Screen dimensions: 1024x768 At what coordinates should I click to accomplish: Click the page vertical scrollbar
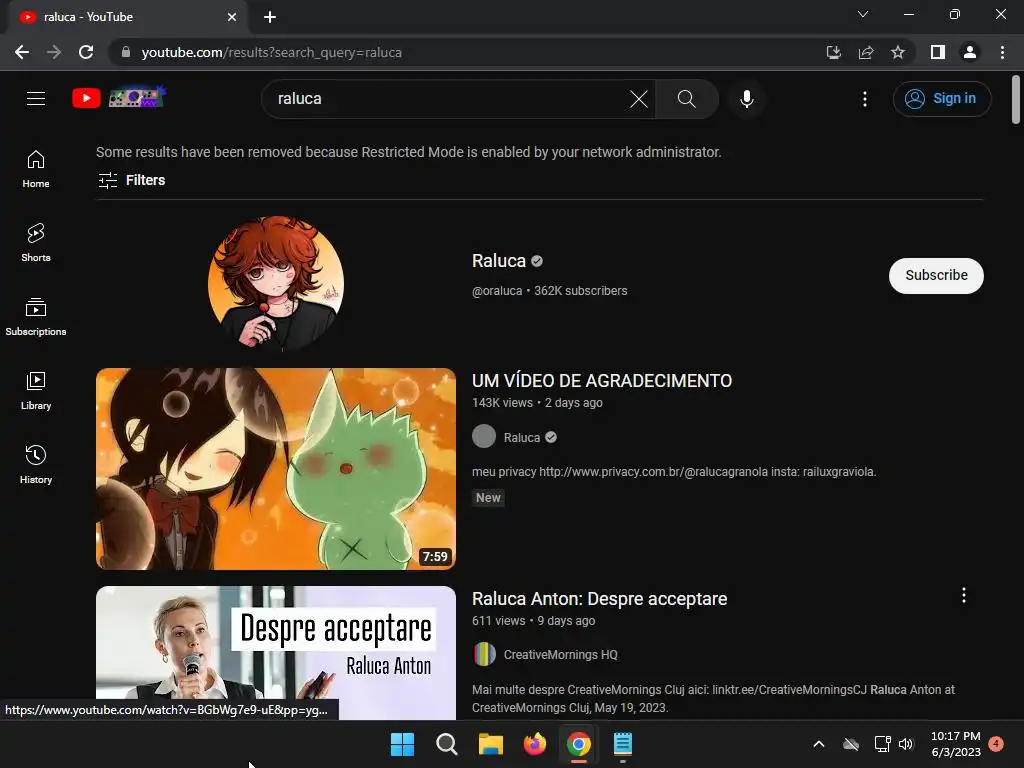(1016, 99)
